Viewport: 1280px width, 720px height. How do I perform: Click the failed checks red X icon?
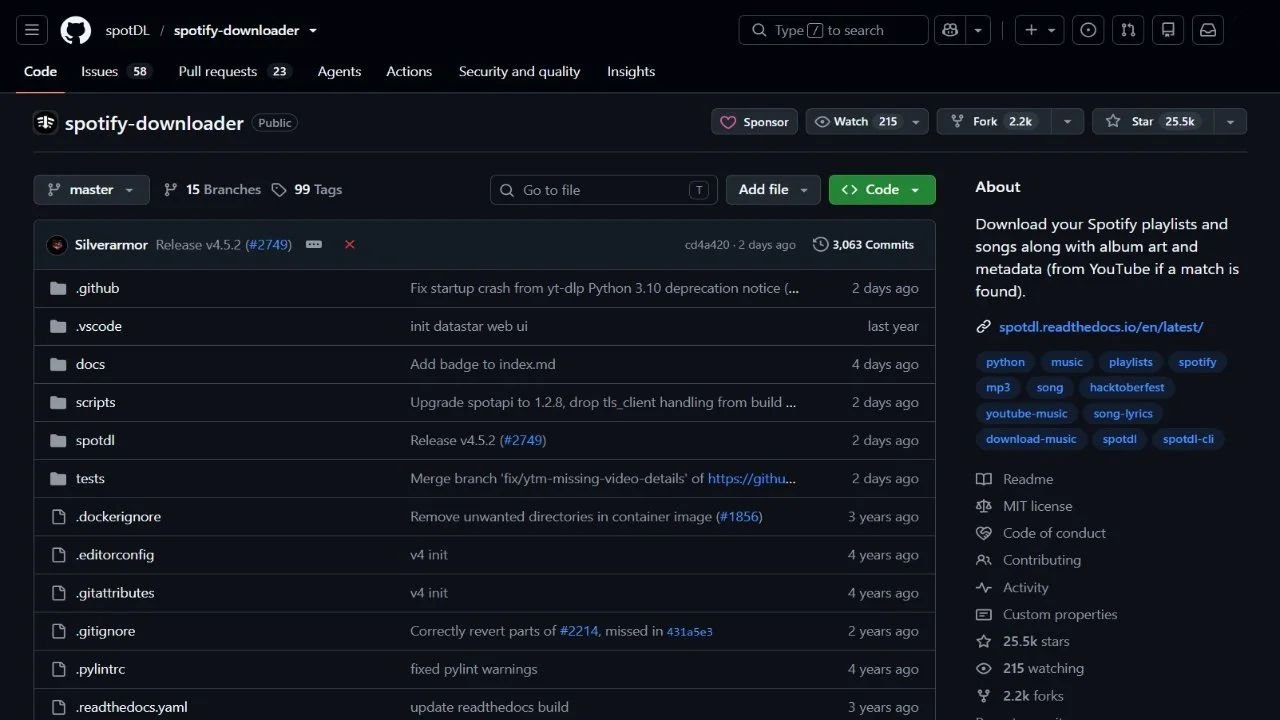(x=349, y=245)
